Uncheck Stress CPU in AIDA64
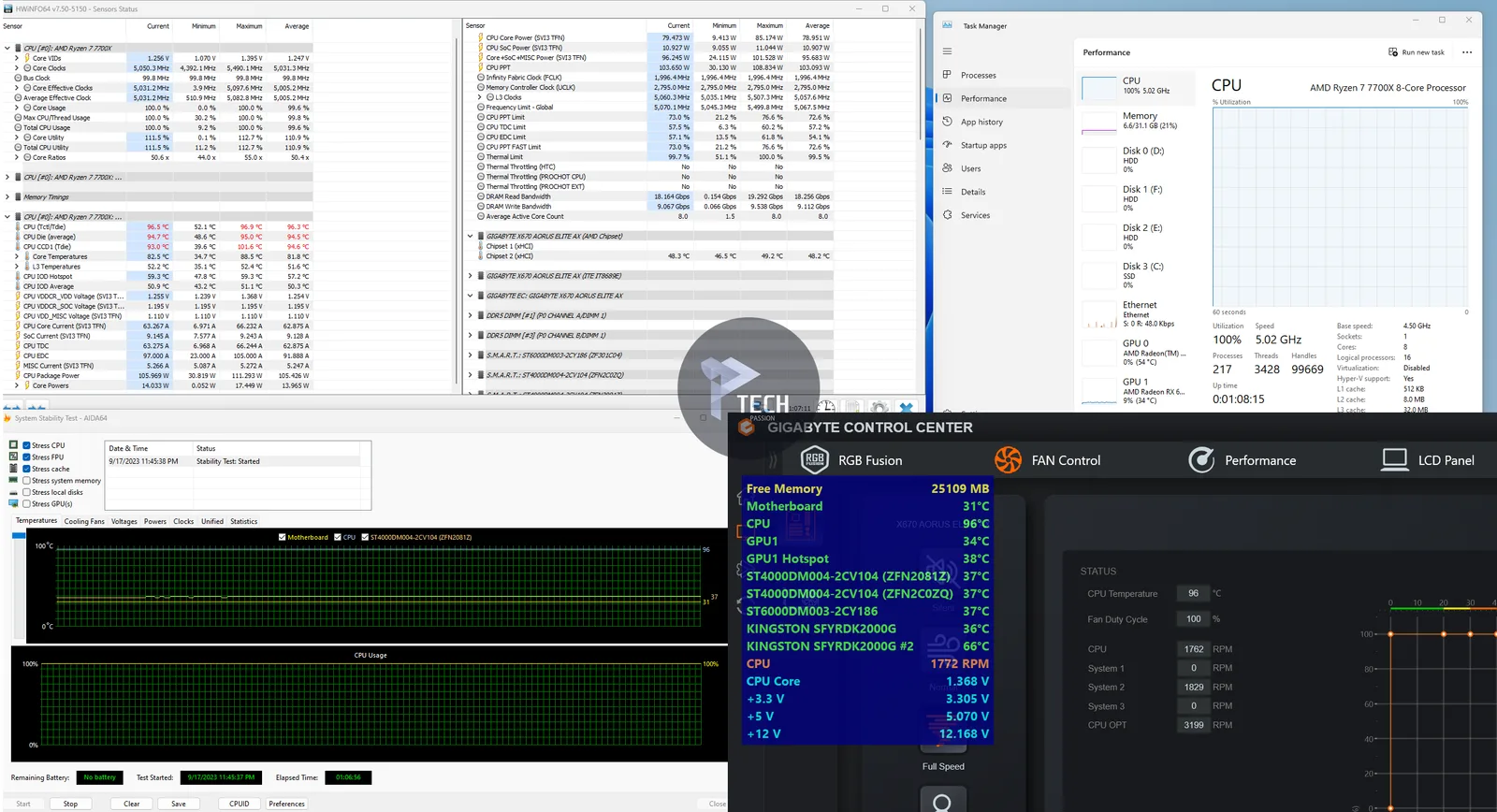 coord(27,445)
